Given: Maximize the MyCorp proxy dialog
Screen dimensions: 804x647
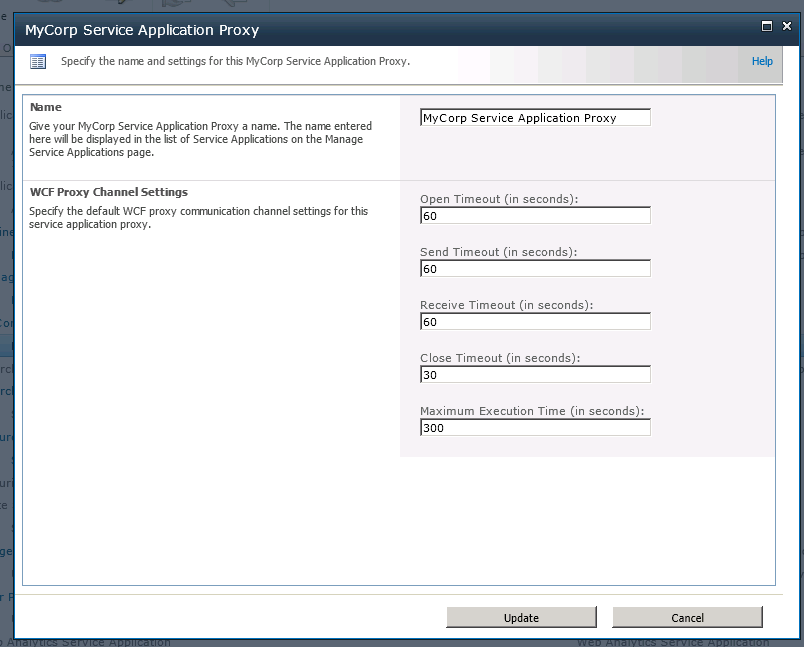Looking at the screenshot, I should click(x=767, y=27).
